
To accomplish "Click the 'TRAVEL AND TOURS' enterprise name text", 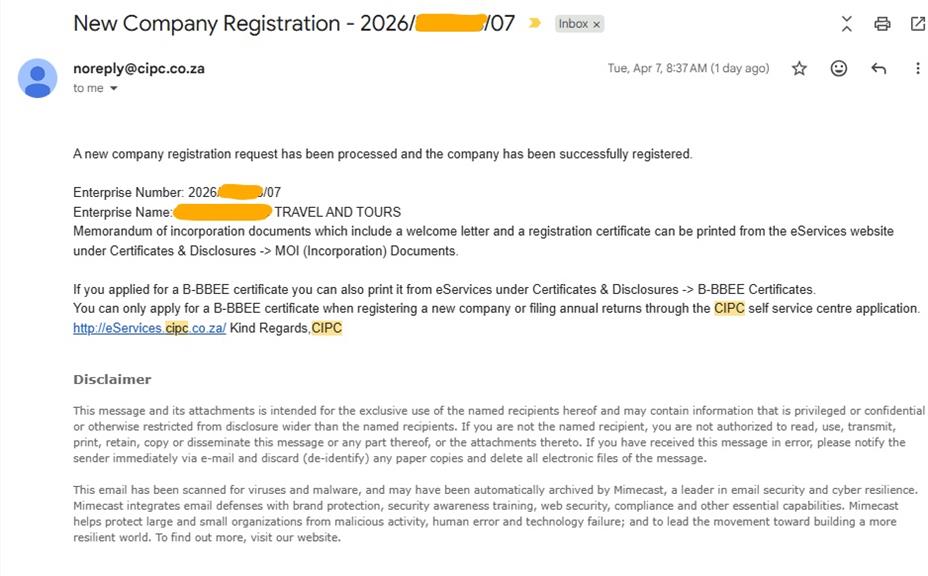I will point(337,212).
